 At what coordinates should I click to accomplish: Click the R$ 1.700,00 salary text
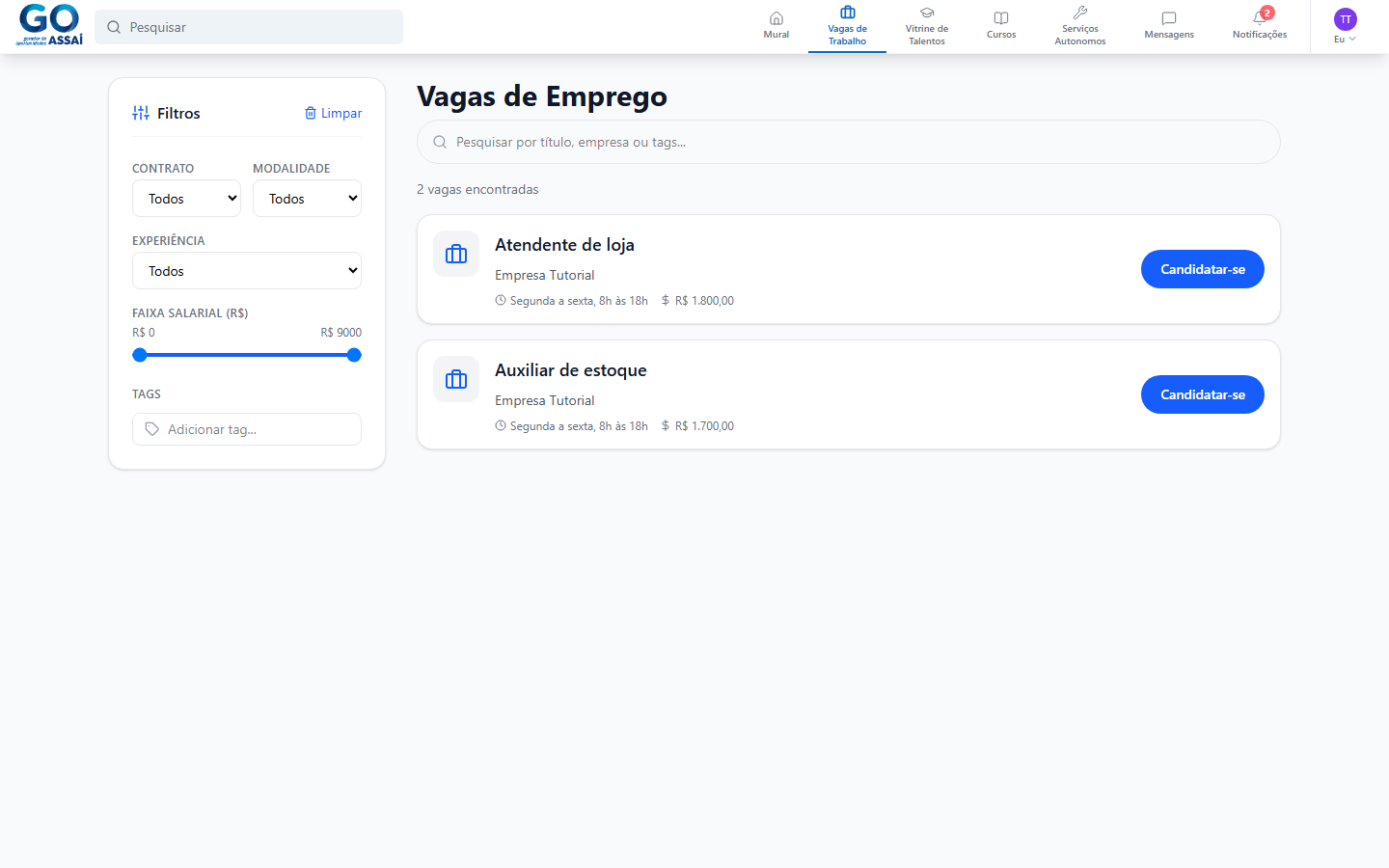tap(704, 426)
